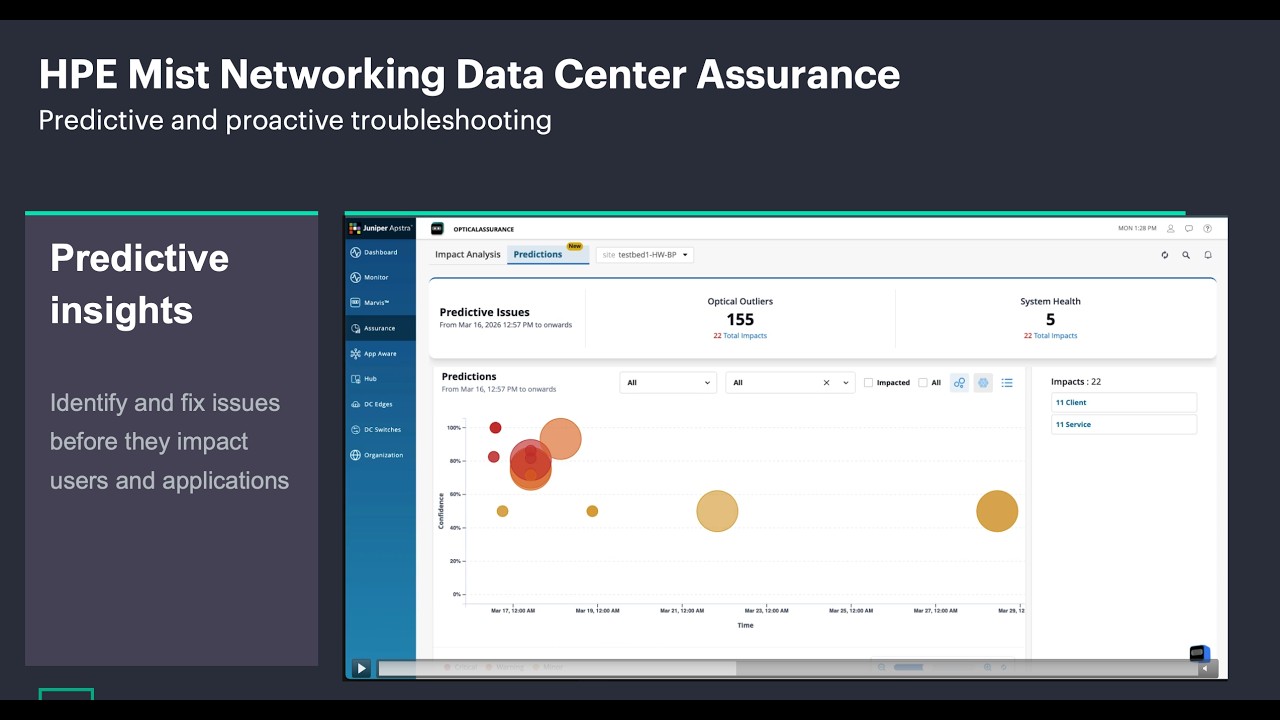Open Monitor in the sidebar

tap(380, 277)
